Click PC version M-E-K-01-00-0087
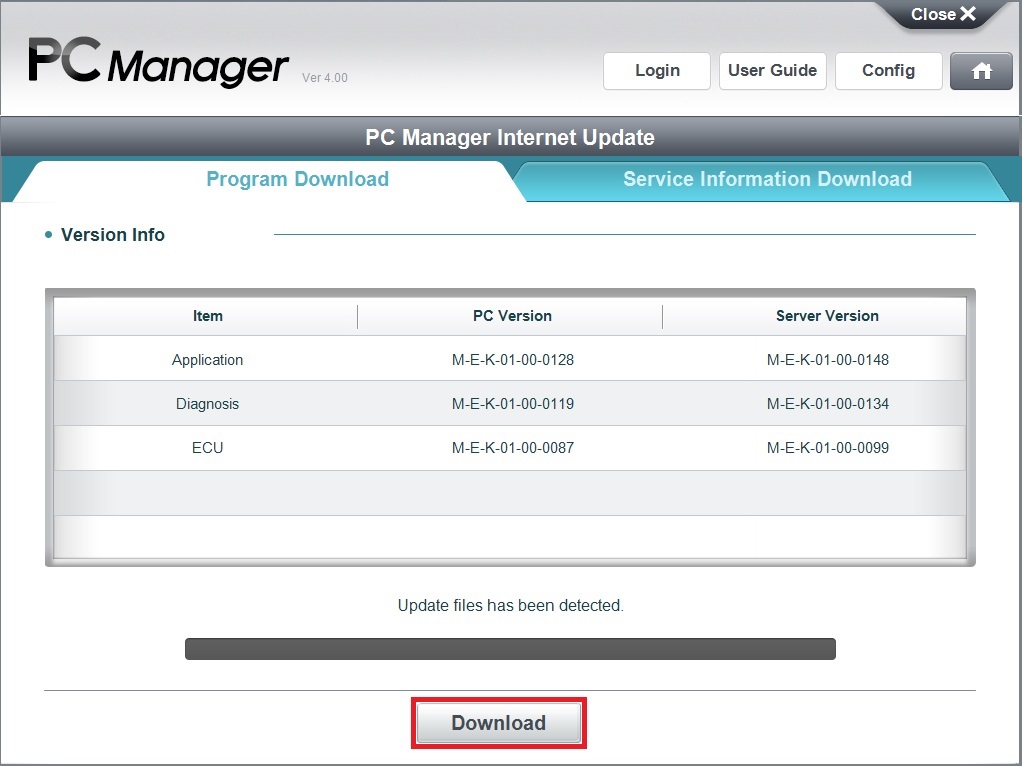Image resolution: width=1022 pixels, height=766 pixels. coord(513,448)
